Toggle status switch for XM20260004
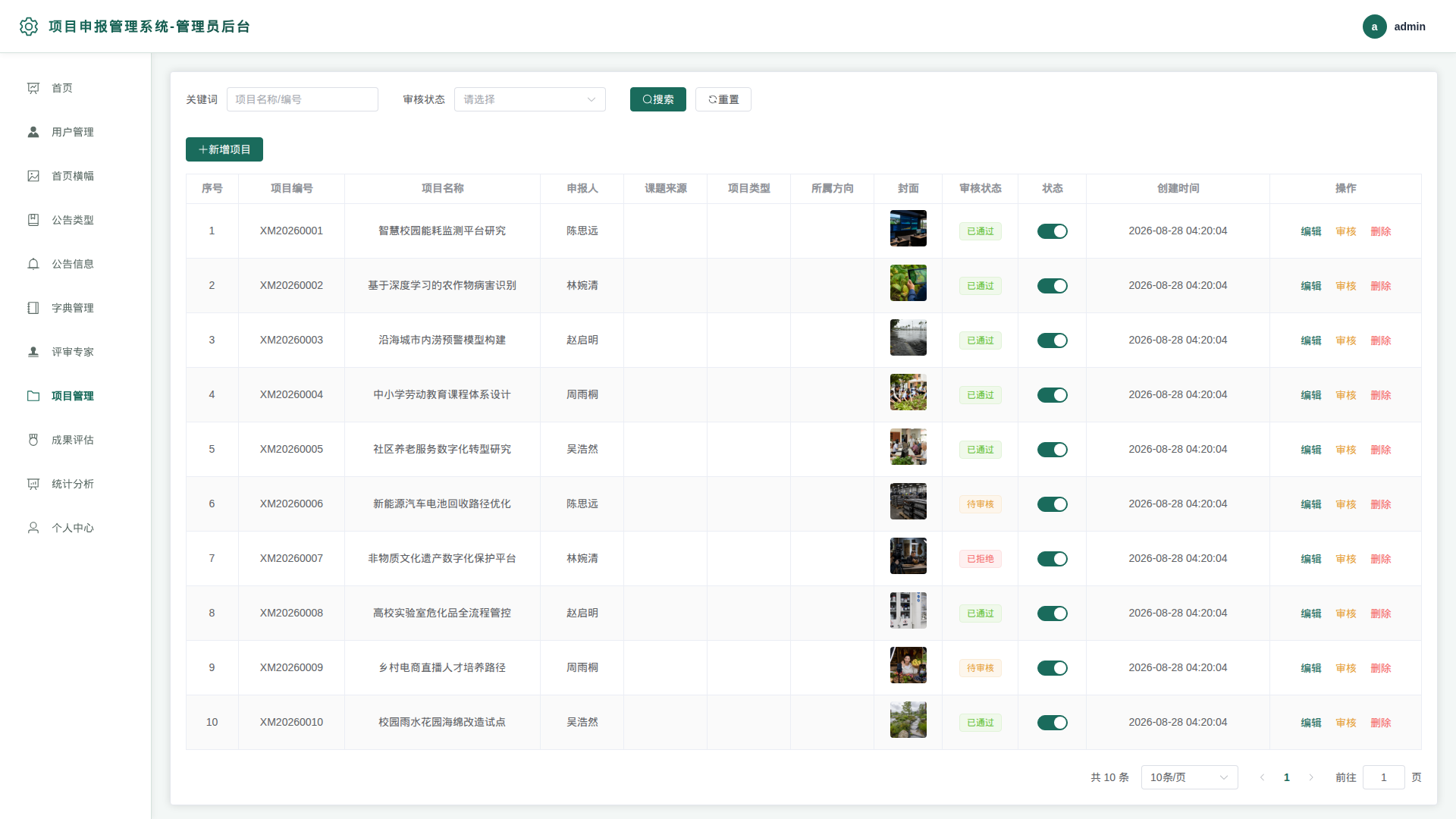 (x=1052, y=395)
